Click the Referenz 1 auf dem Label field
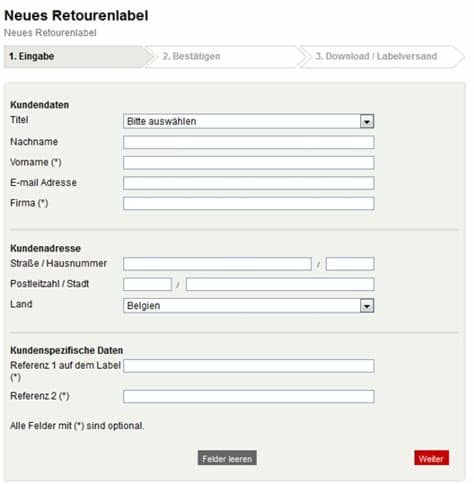 (248, 366)
